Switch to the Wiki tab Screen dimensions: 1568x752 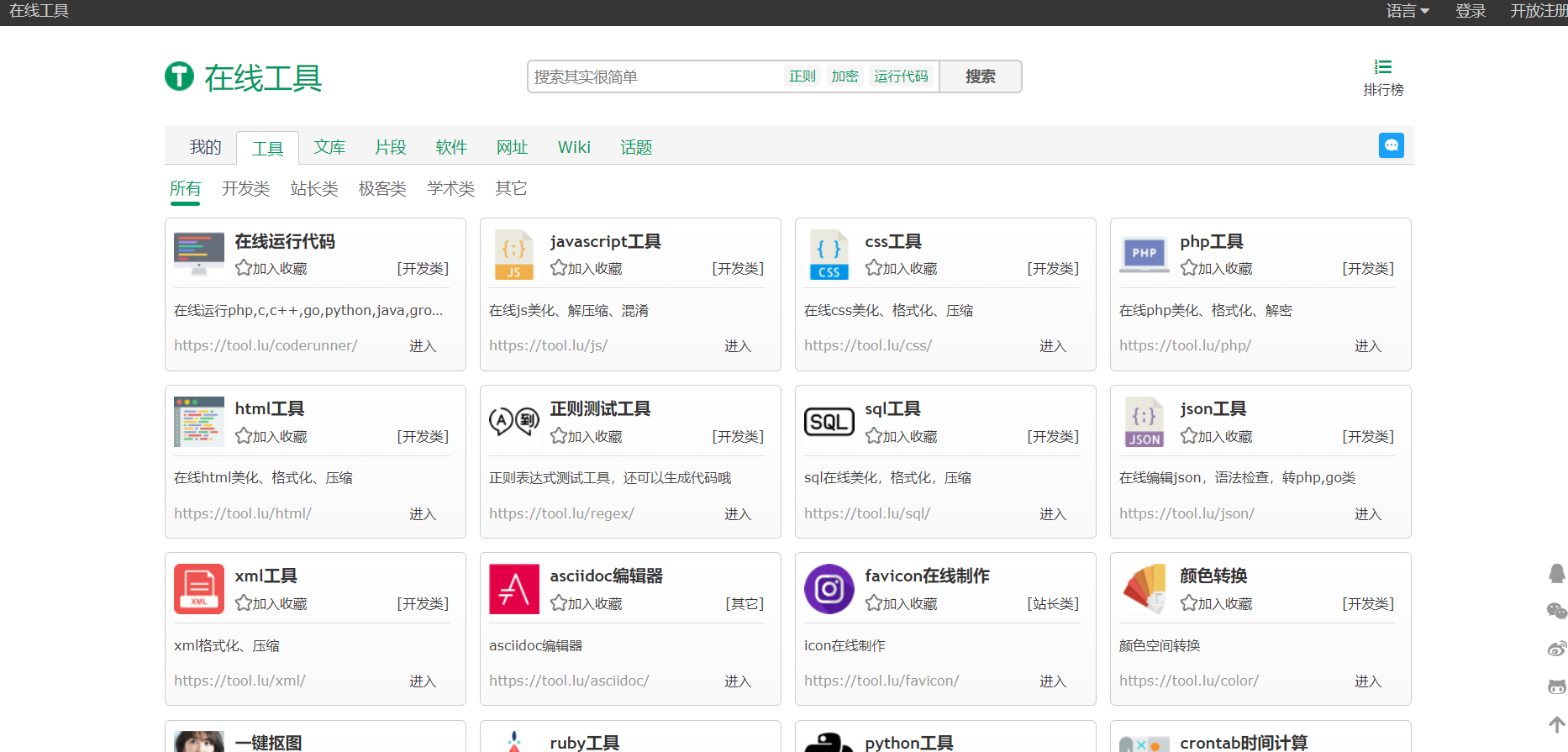[x=574, y=147]
